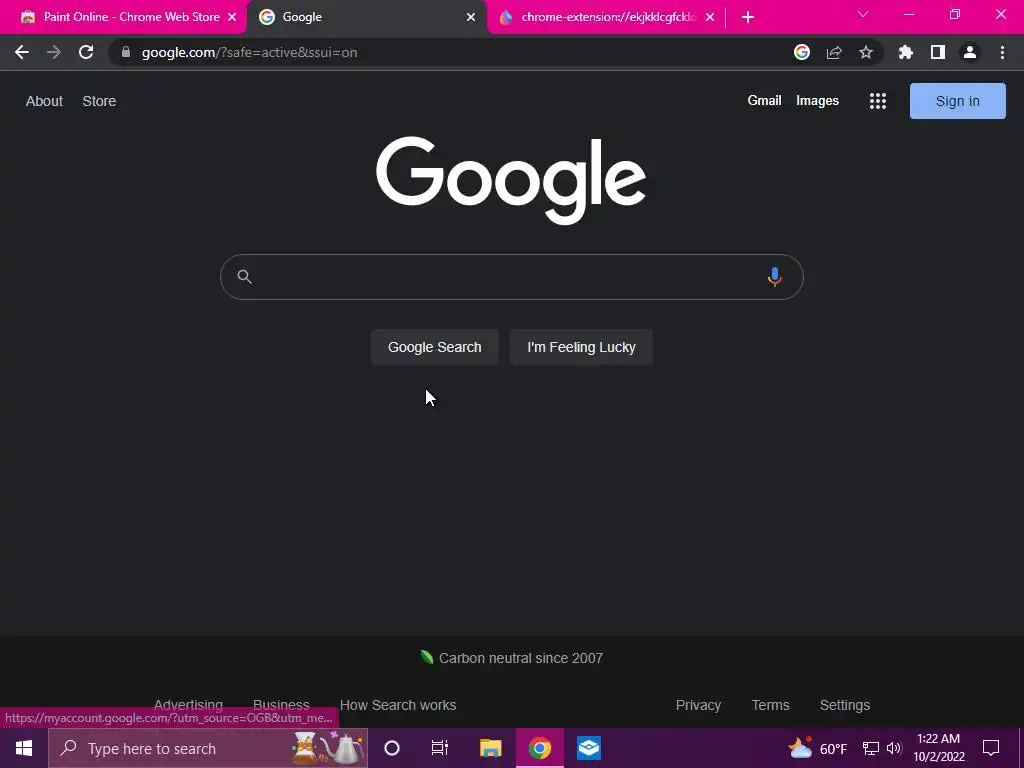This screenshot has height=768, width=1024.
Task: Click the Google search input field
Action: pos(511,277)
